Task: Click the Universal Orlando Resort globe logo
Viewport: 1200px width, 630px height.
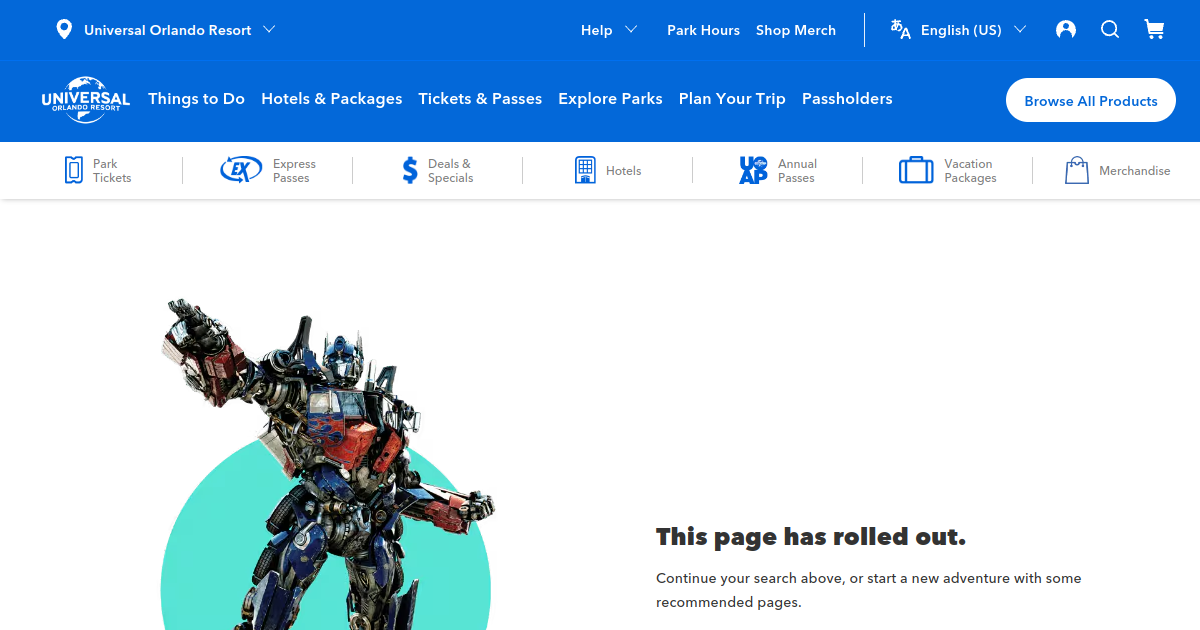Action: (x=85, y=99)
